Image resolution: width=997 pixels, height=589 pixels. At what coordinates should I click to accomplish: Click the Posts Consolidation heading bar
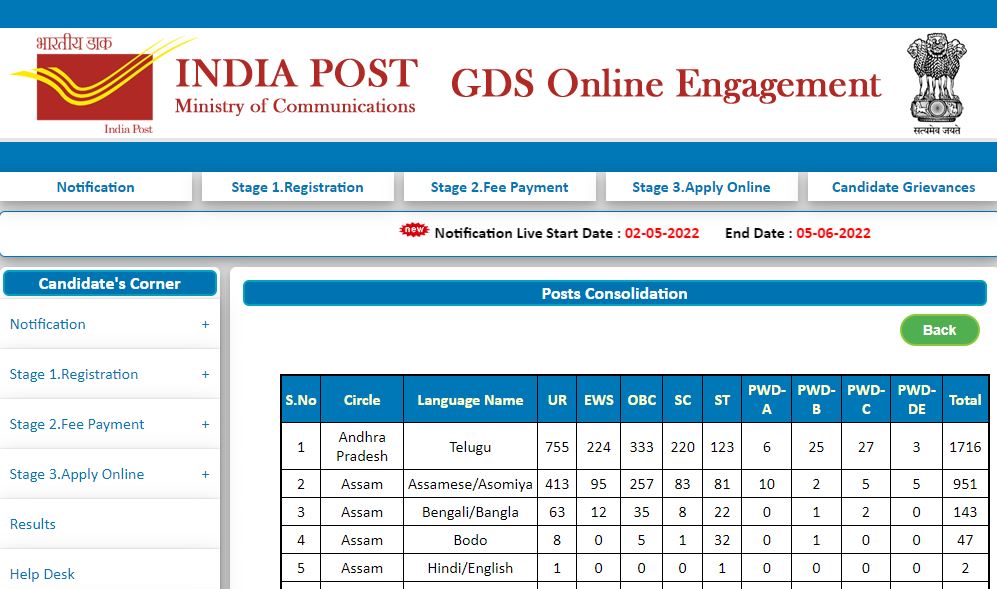pos(614,293)
